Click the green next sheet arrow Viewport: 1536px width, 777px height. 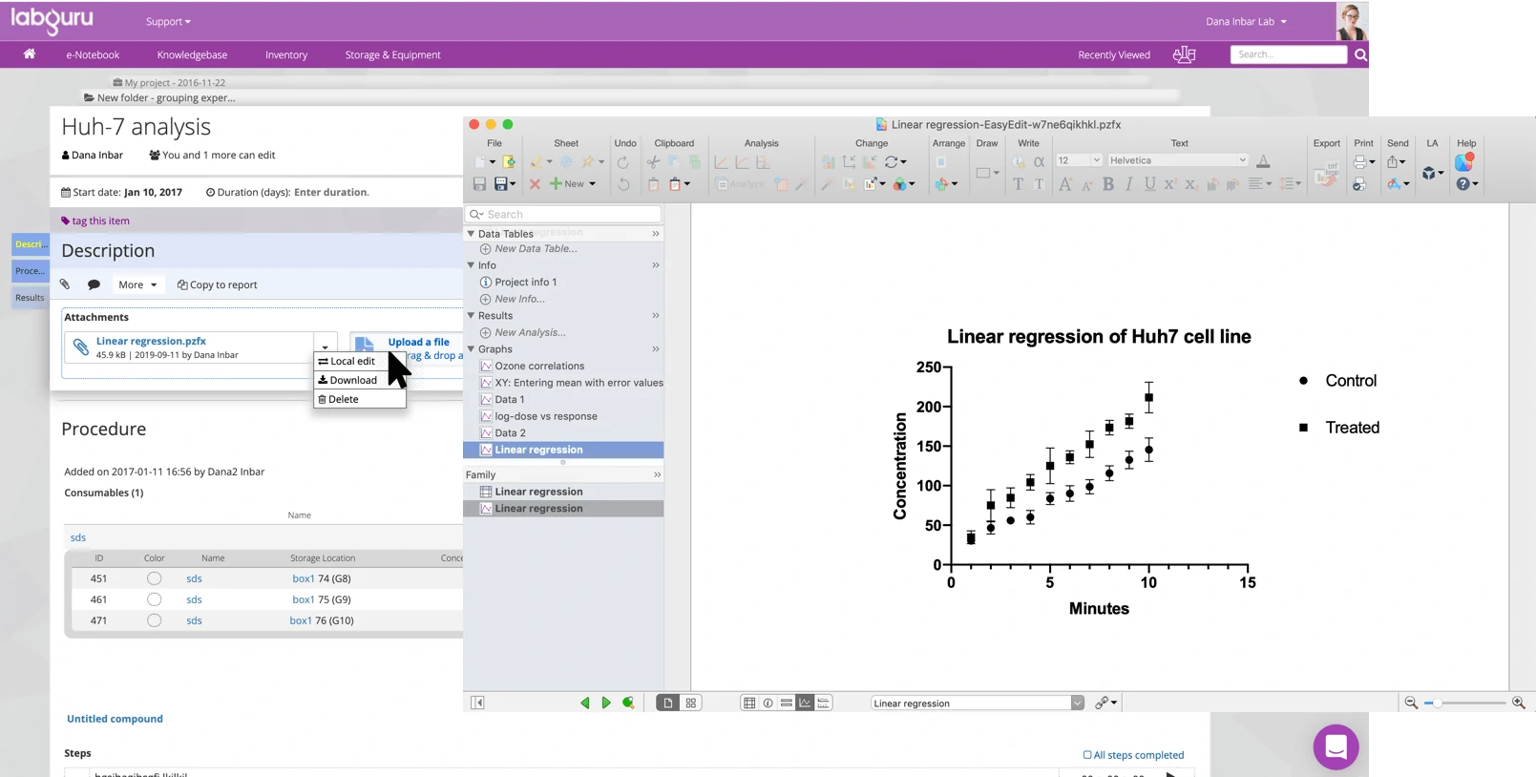click(606, 703)
